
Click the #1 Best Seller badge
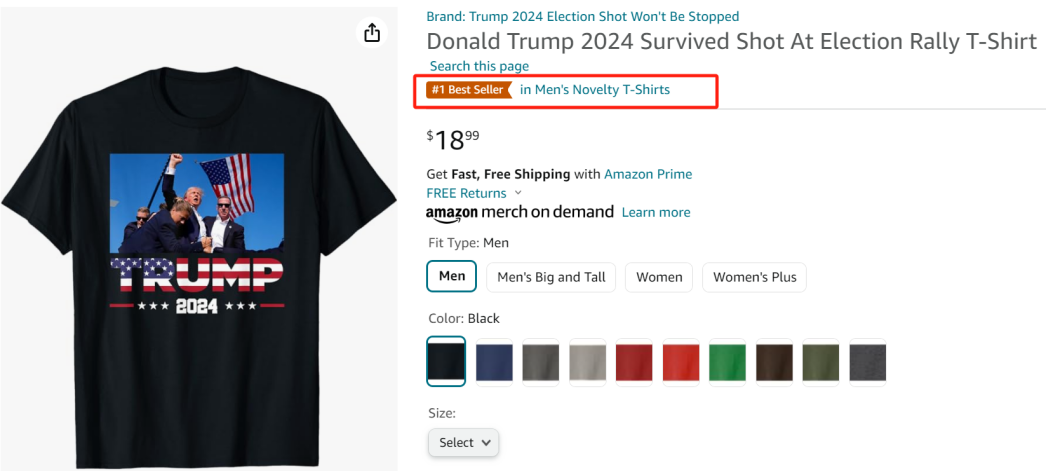[468, 90]
